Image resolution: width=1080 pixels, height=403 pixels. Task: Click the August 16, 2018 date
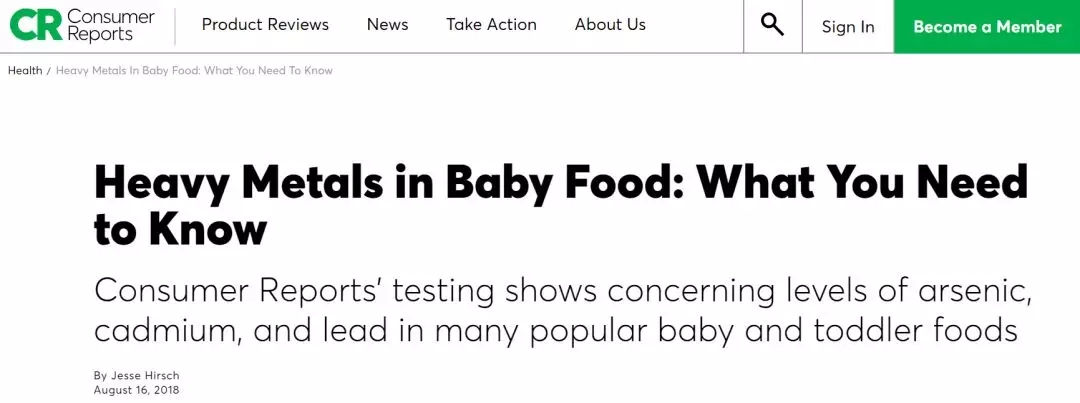point(136,390)
